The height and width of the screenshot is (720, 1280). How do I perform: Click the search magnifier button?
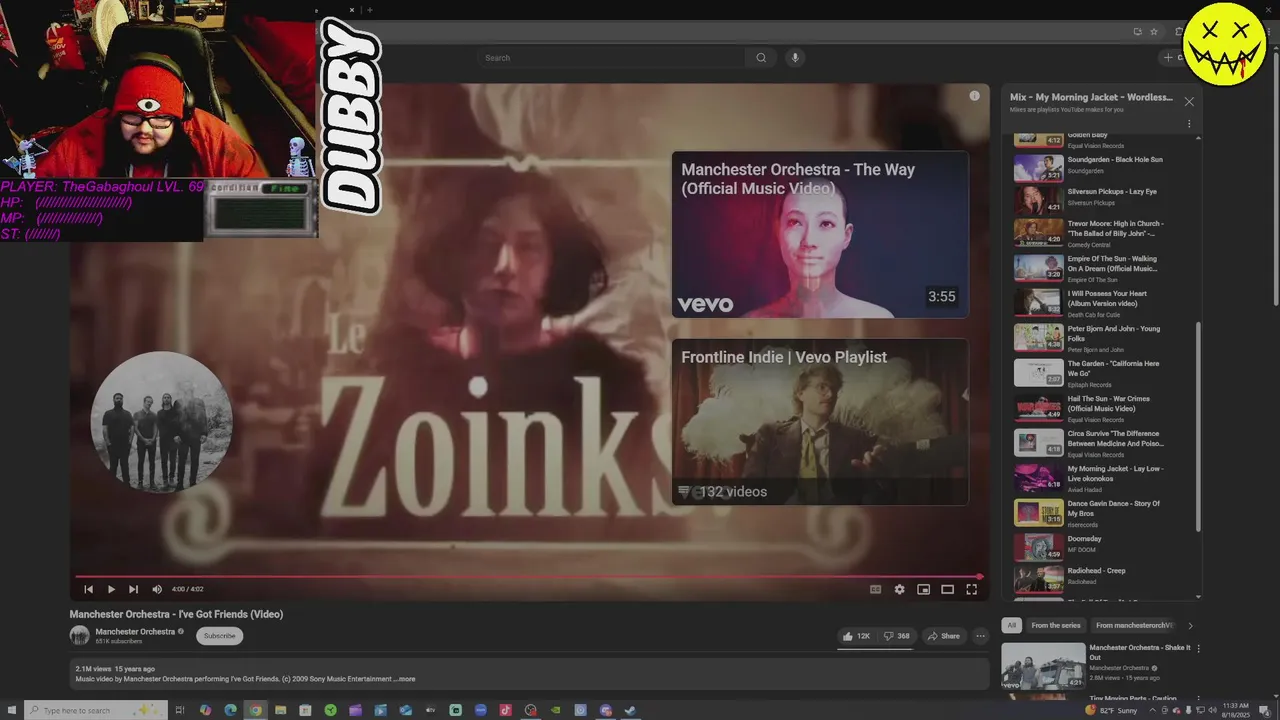click(x=761, y=58)
